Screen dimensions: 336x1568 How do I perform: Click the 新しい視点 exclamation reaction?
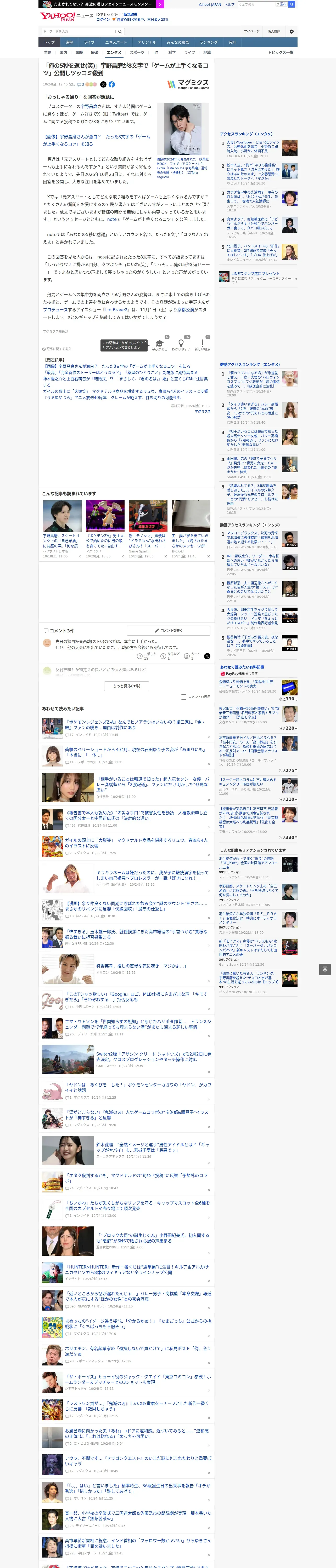[x=203, y=344]
